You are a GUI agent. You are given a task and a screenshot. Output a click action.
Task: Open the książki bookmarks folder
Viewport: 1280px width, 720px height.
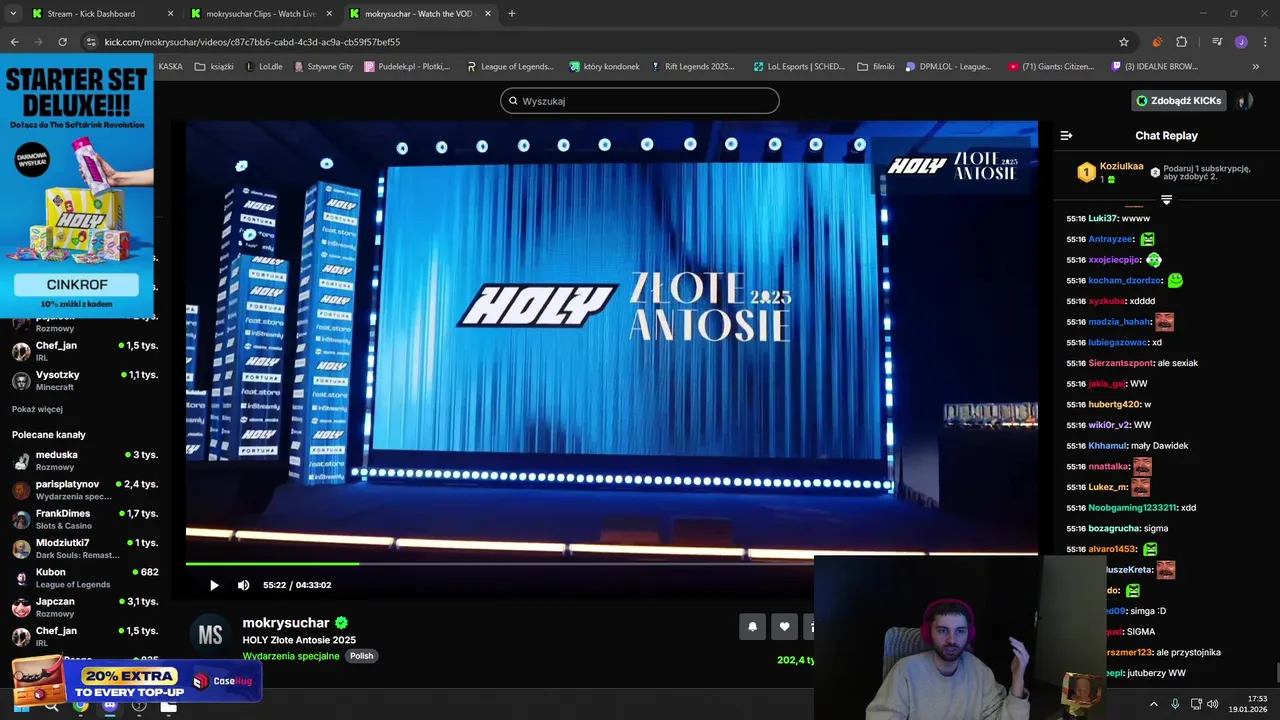(214, 67)
